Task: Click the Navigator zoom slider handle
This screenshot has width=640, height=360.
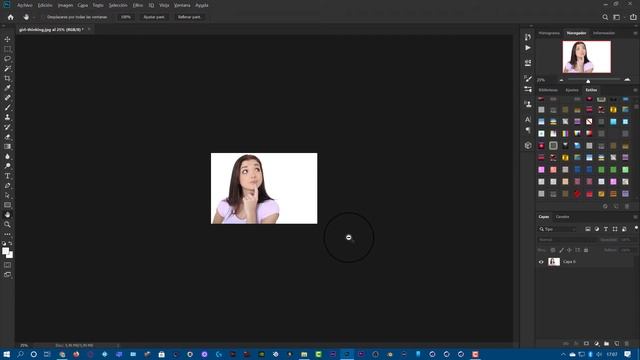Action: [x=588, y=81]
